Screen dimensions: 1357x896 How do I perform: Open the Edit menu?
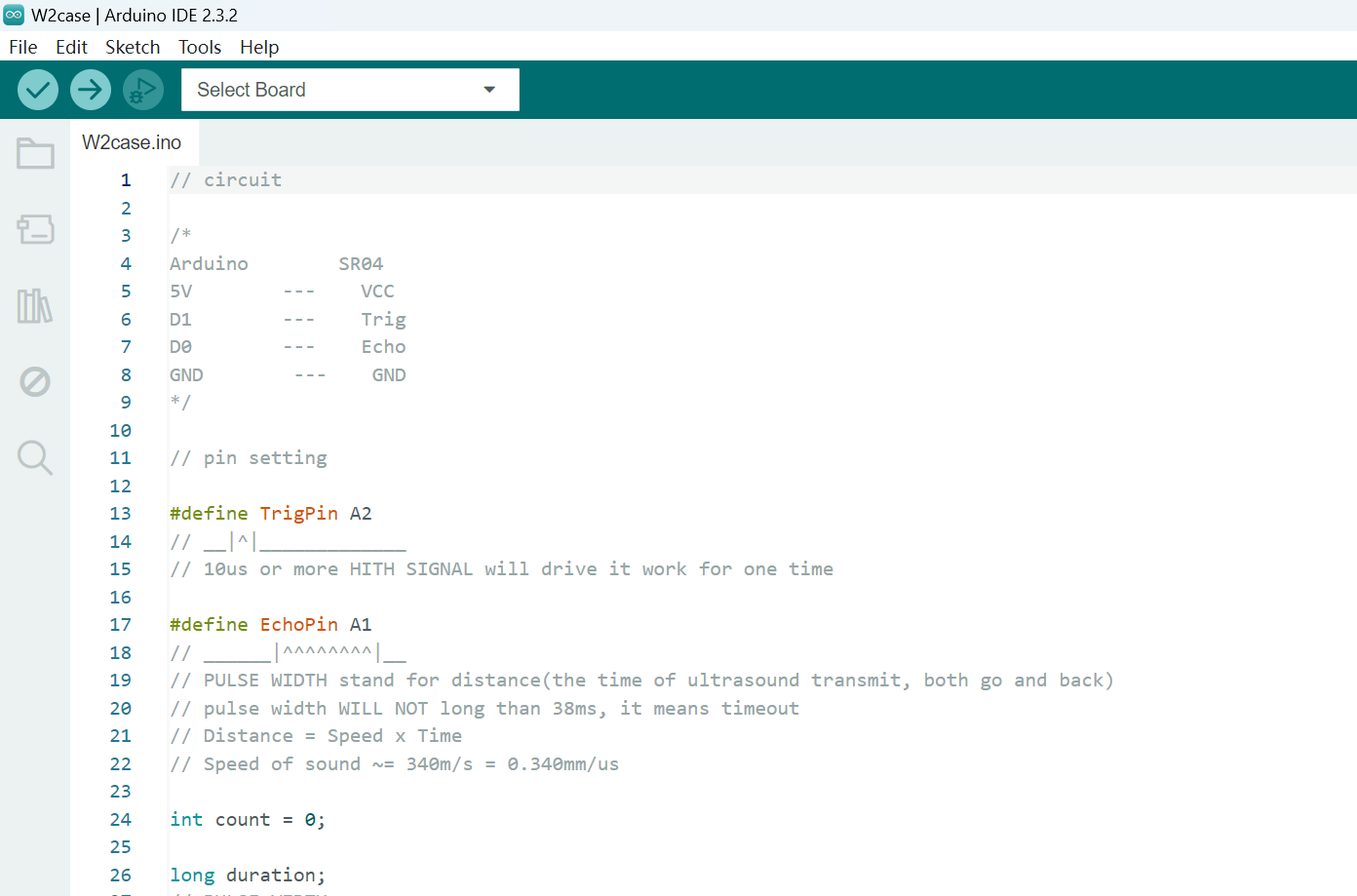click(71, 47)
